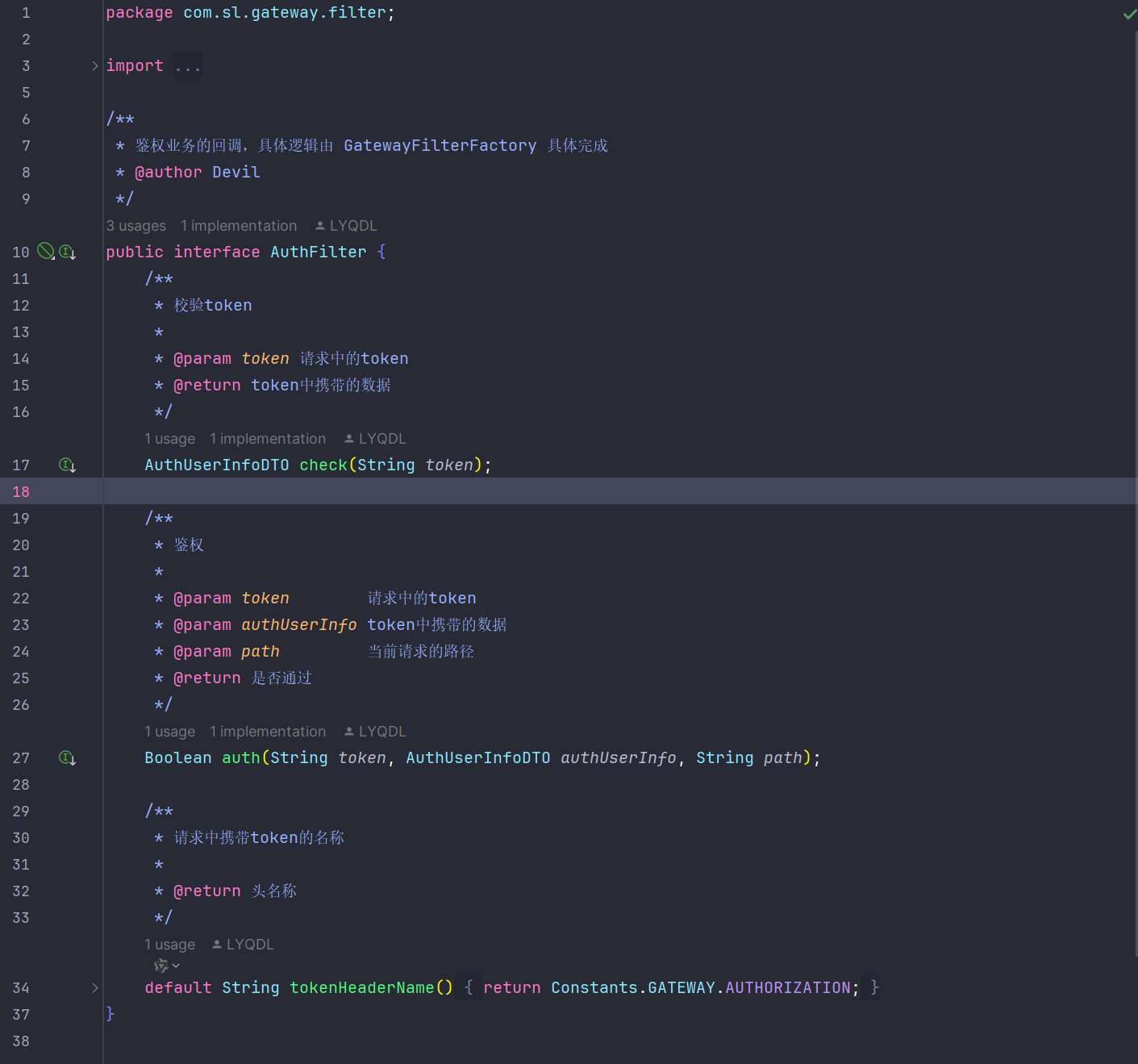Click '1 usage' hint above check method
This screenshot has width=1138, height=1064.
point(170,439)
